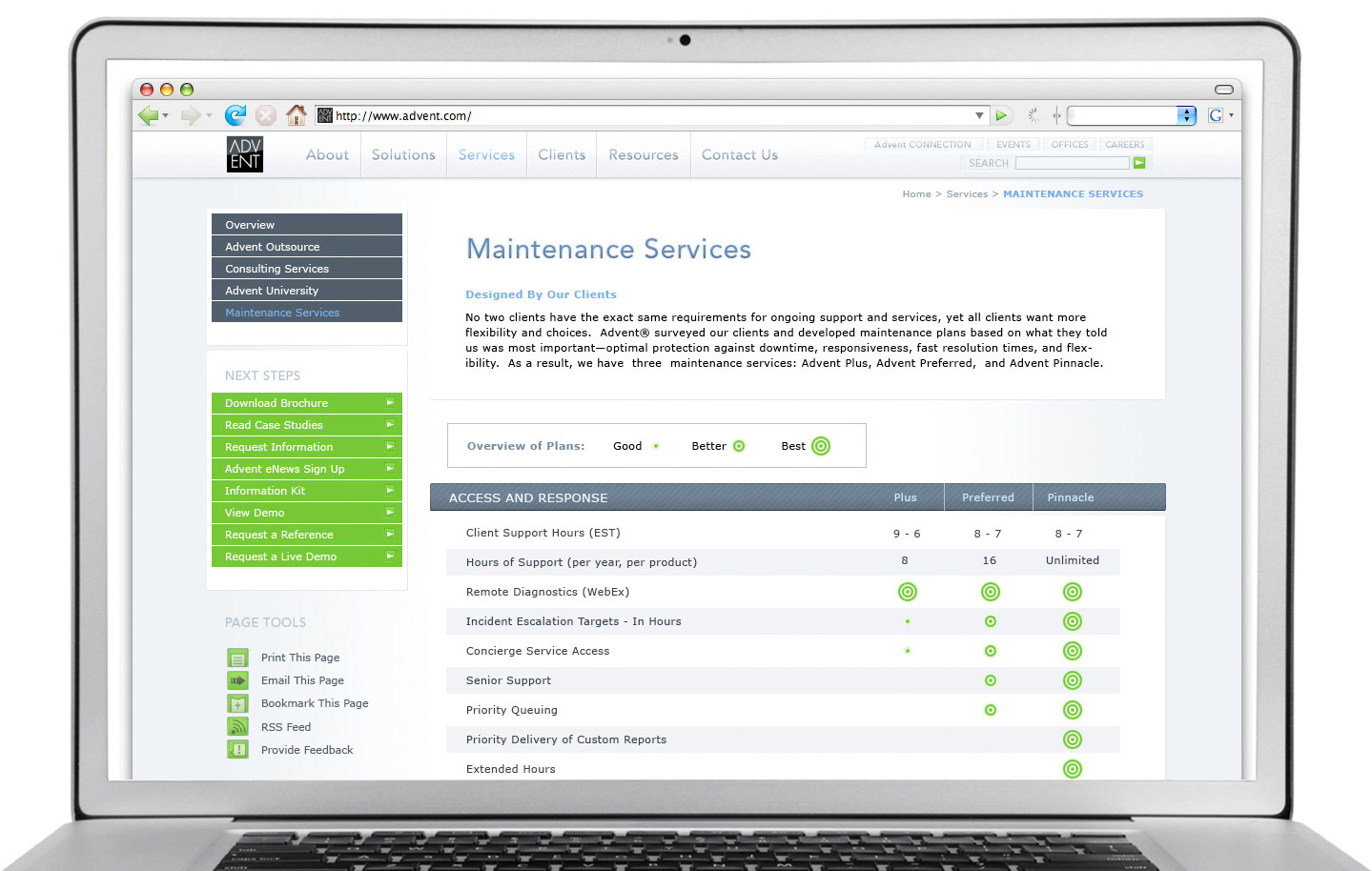Open the browser search field stepper dropdown
This screenshot has width=1372, height=871.
1186,115
